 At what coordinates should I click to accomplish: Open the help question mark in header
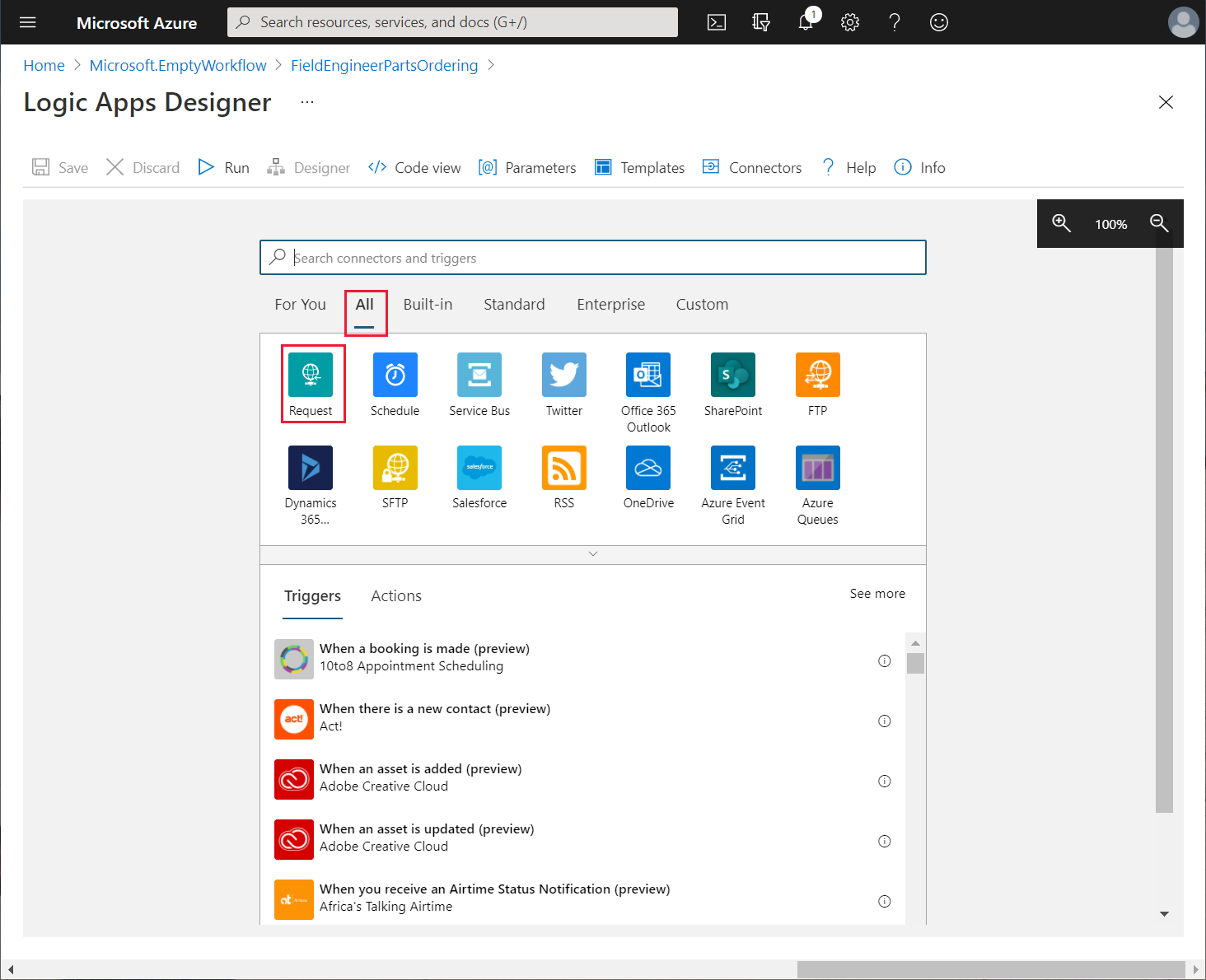[x=895, y=22]
